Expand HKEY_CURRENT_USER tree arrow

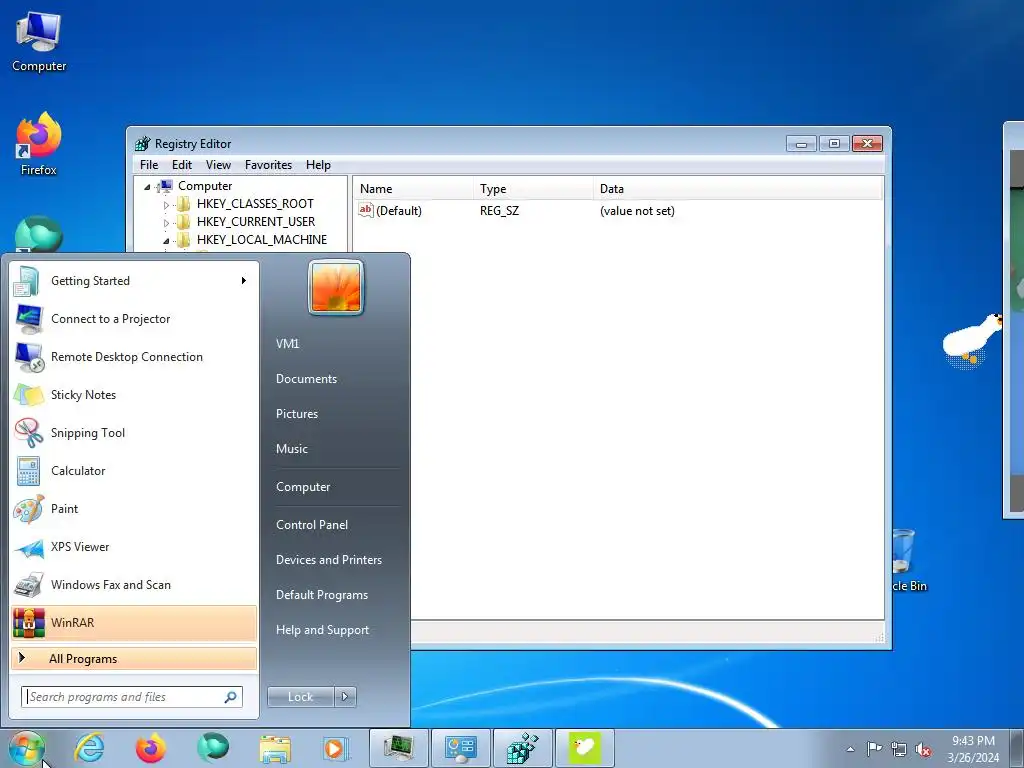[167, 223]
